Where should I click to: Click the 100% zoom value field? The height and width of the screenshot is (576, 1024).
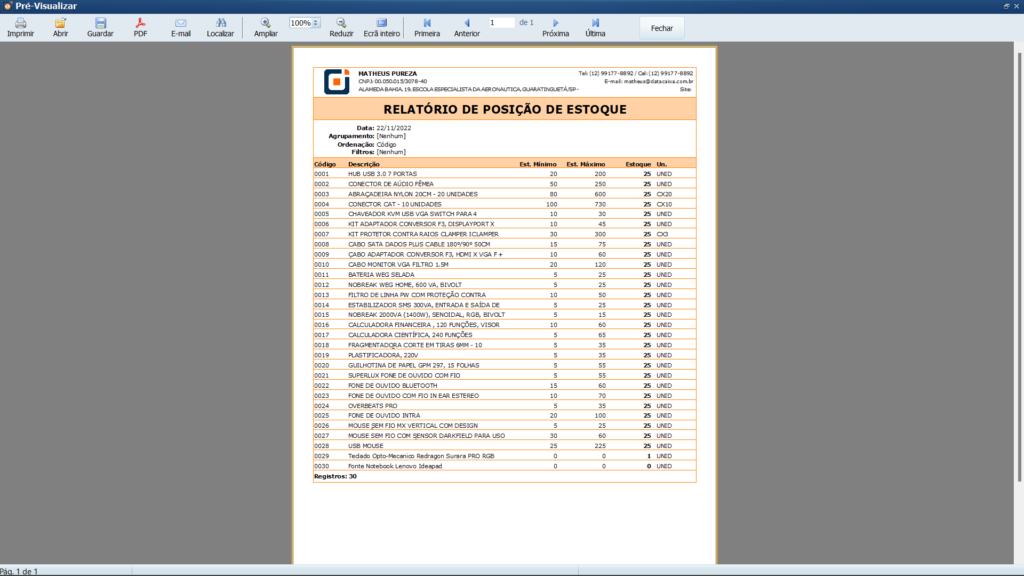300,22
